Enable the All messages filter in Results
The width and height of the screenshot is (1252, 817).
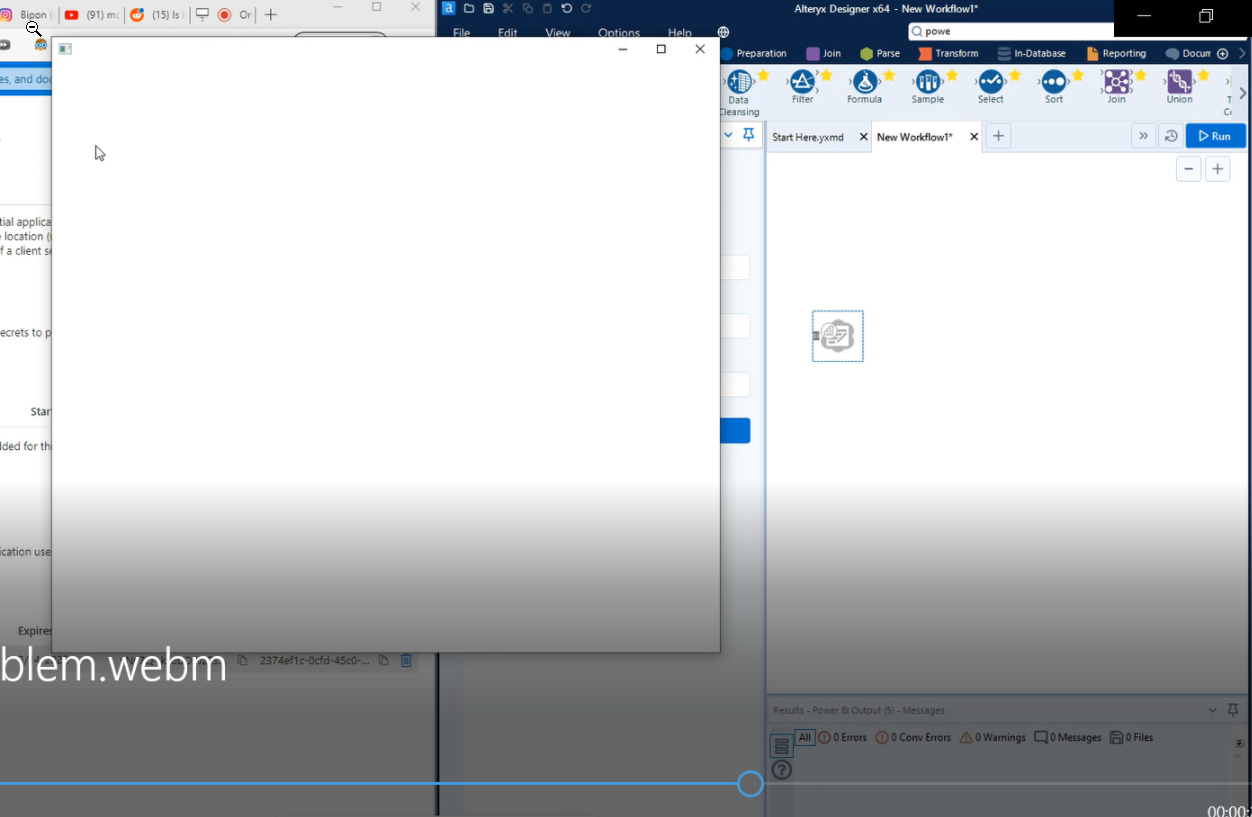click(805, 737)
